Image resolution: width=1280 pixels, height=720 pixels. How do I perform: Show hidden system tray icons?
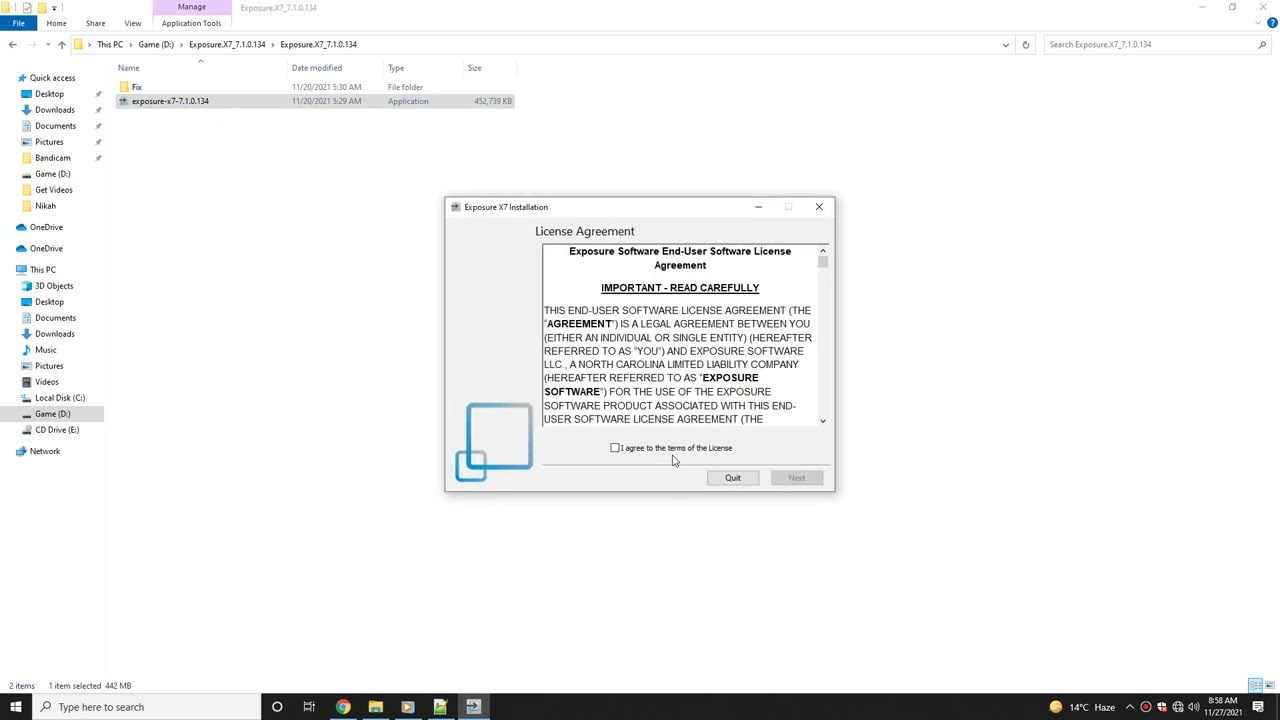(1129, 707)
